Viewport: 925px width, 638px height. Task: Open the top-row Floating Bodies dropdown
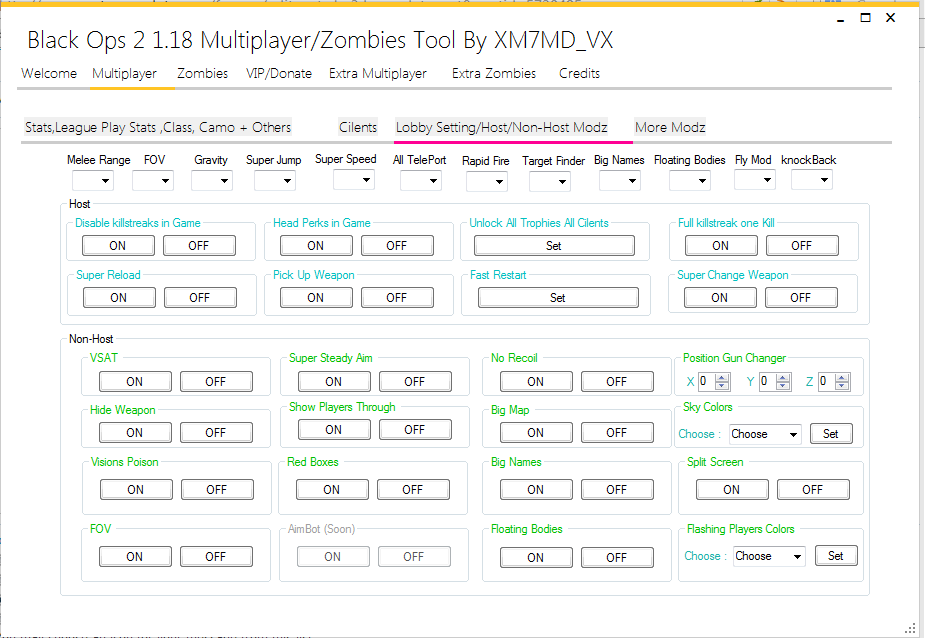pyautogui.click(x=690, y=181)
